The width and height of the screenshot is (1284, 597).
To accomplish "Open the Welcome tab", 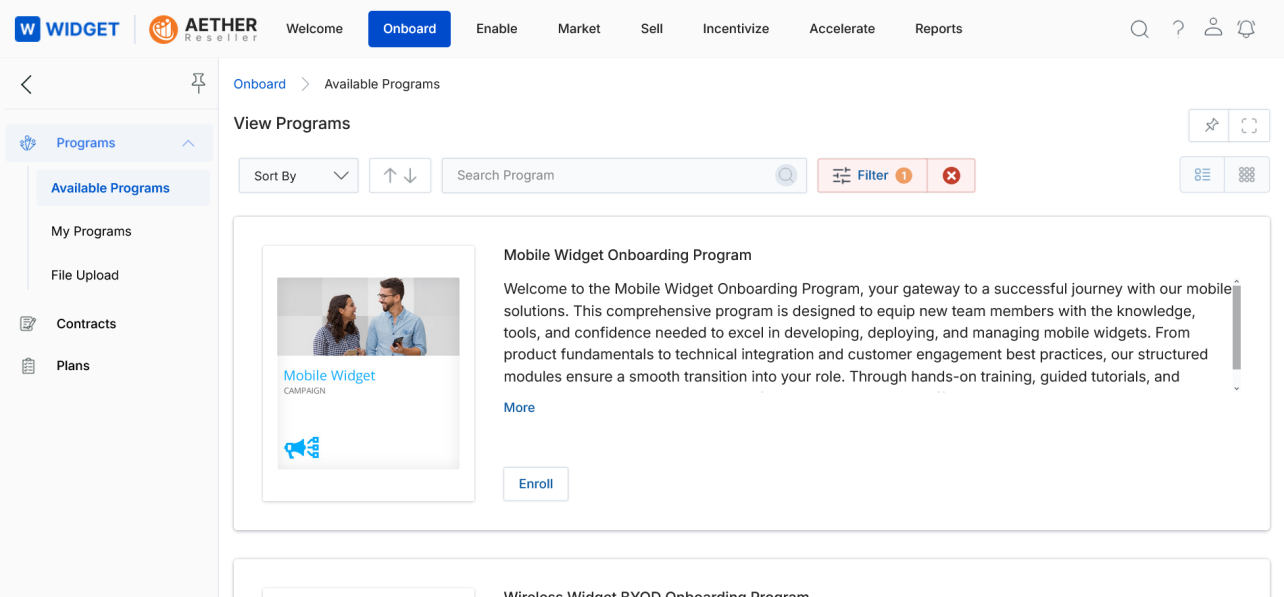I will (x=314, y=29).
